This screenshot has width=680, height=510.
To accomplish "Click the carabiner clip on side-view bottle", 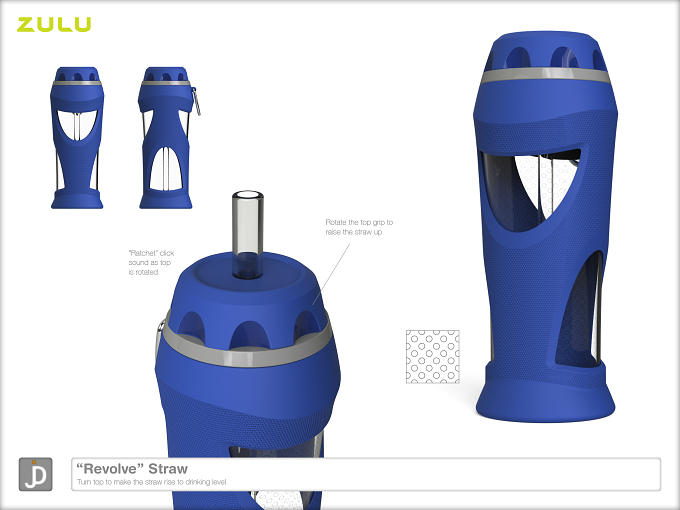I will point(196,101).
